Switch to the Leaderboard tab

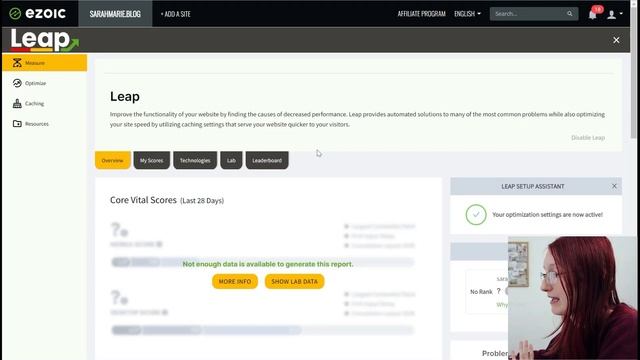267,160
